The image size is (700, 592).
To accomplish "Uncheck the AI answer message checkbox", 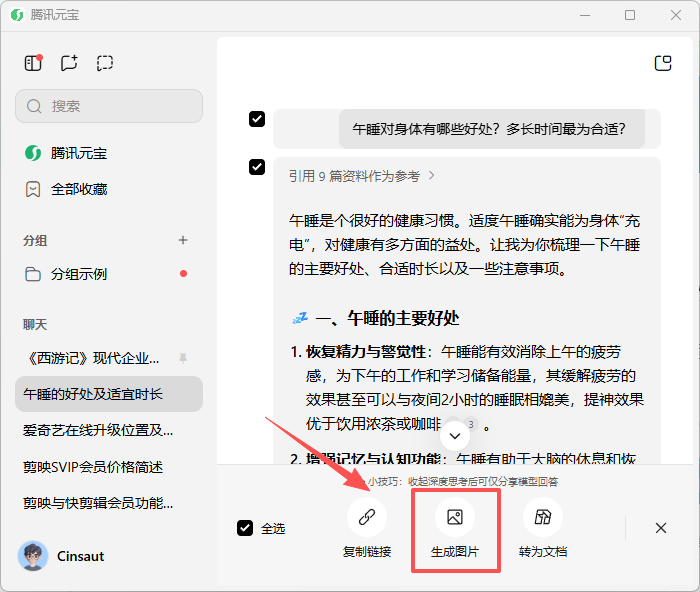I will tap(257, 167).
